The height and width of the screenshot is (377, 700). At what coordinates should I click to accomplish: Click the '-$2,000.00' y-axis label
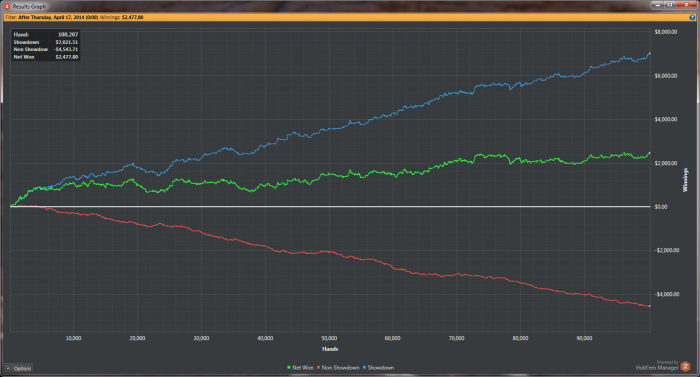(x=667, y=250)
